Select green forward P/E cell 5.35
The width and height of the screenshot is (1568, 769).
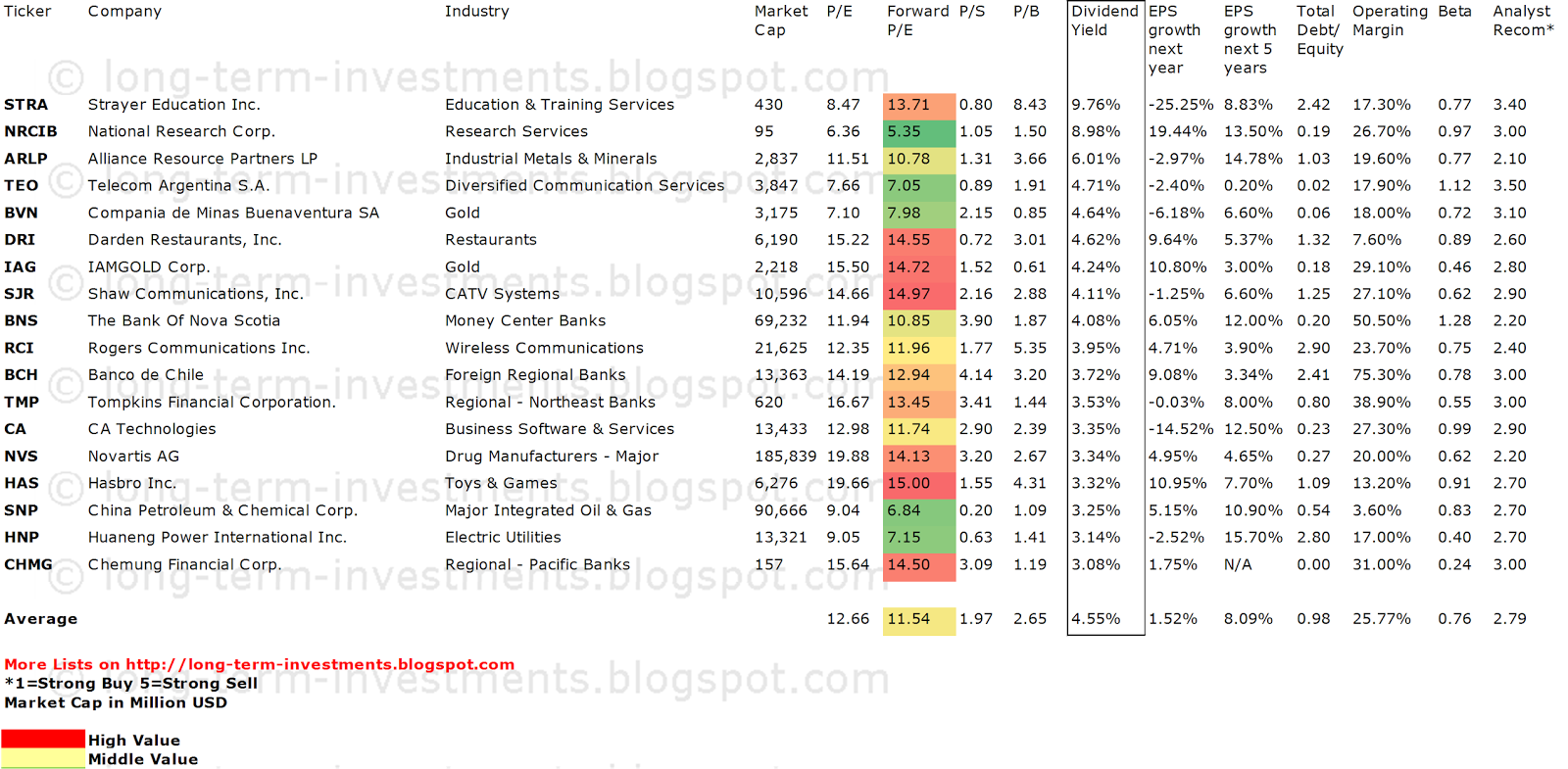tap(918, 131)
